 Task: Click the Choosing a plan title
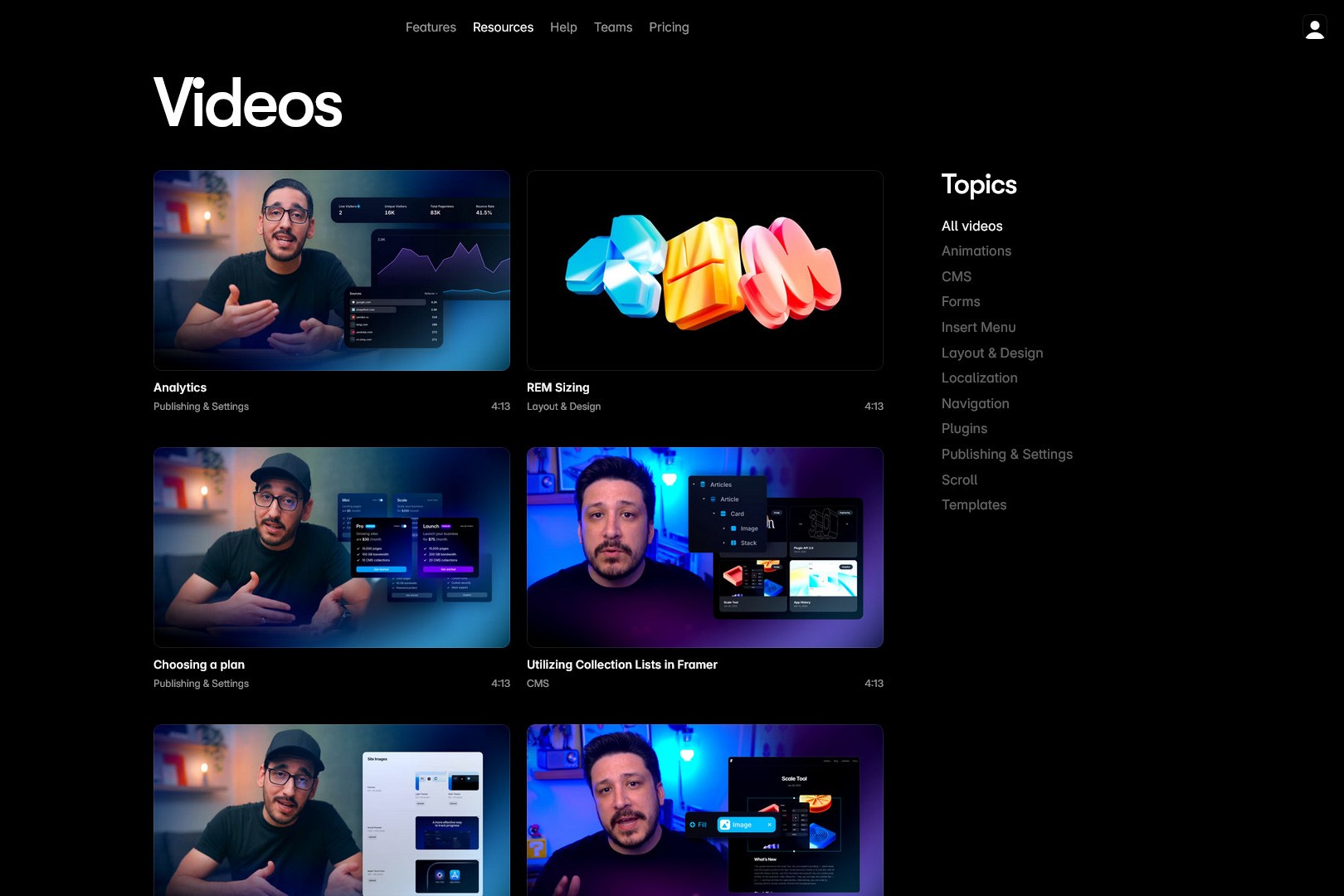click(199, 665)
